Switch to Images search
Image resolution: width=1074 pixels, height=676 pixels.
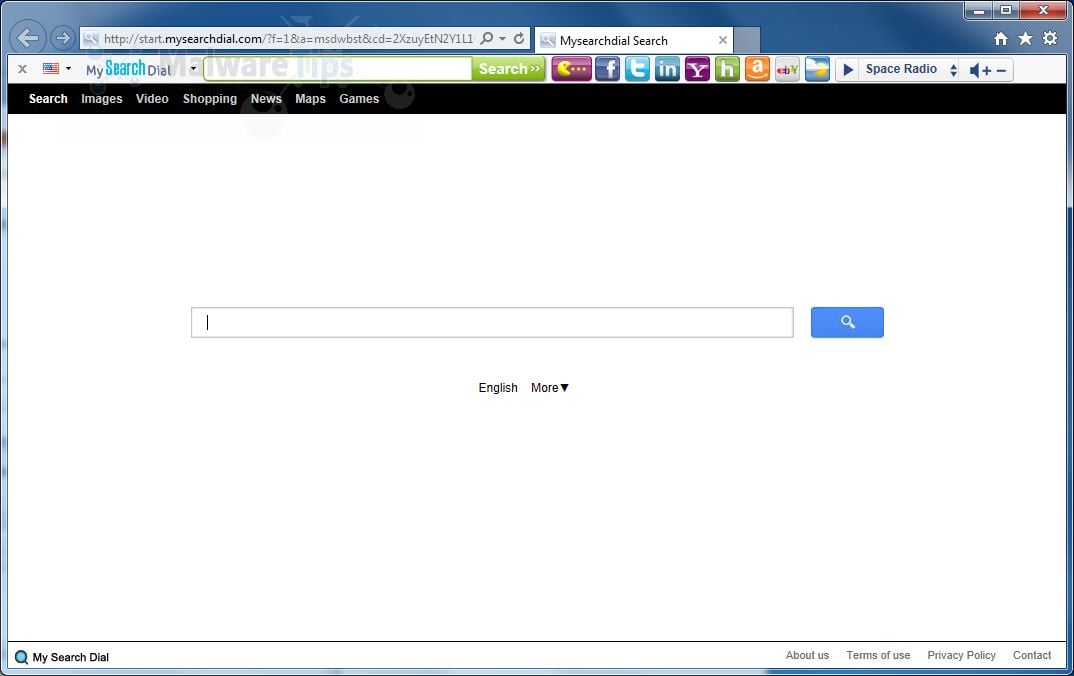click(x=101, y=99)
